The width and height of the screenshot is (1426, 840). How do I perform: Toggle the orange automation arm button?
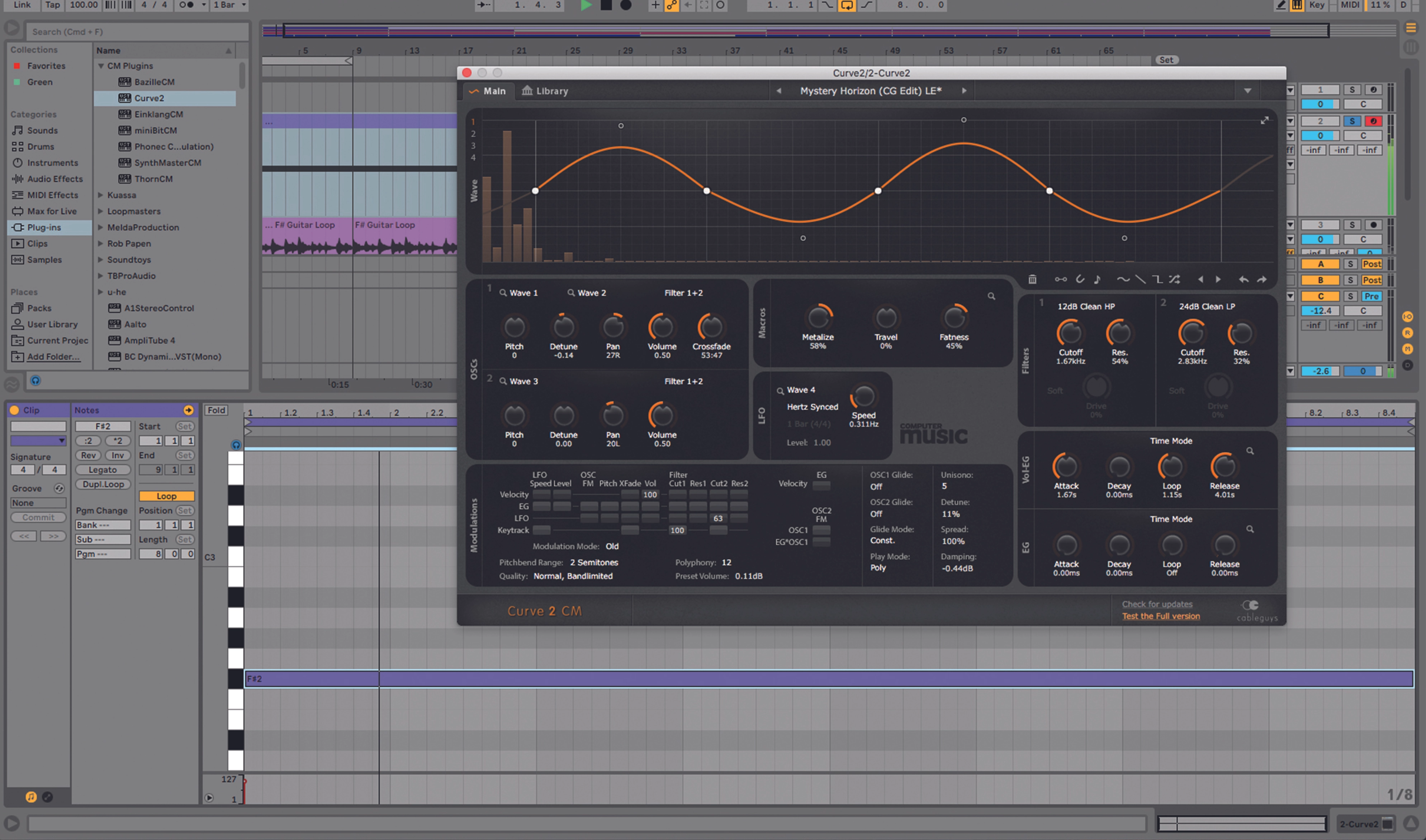672,5
